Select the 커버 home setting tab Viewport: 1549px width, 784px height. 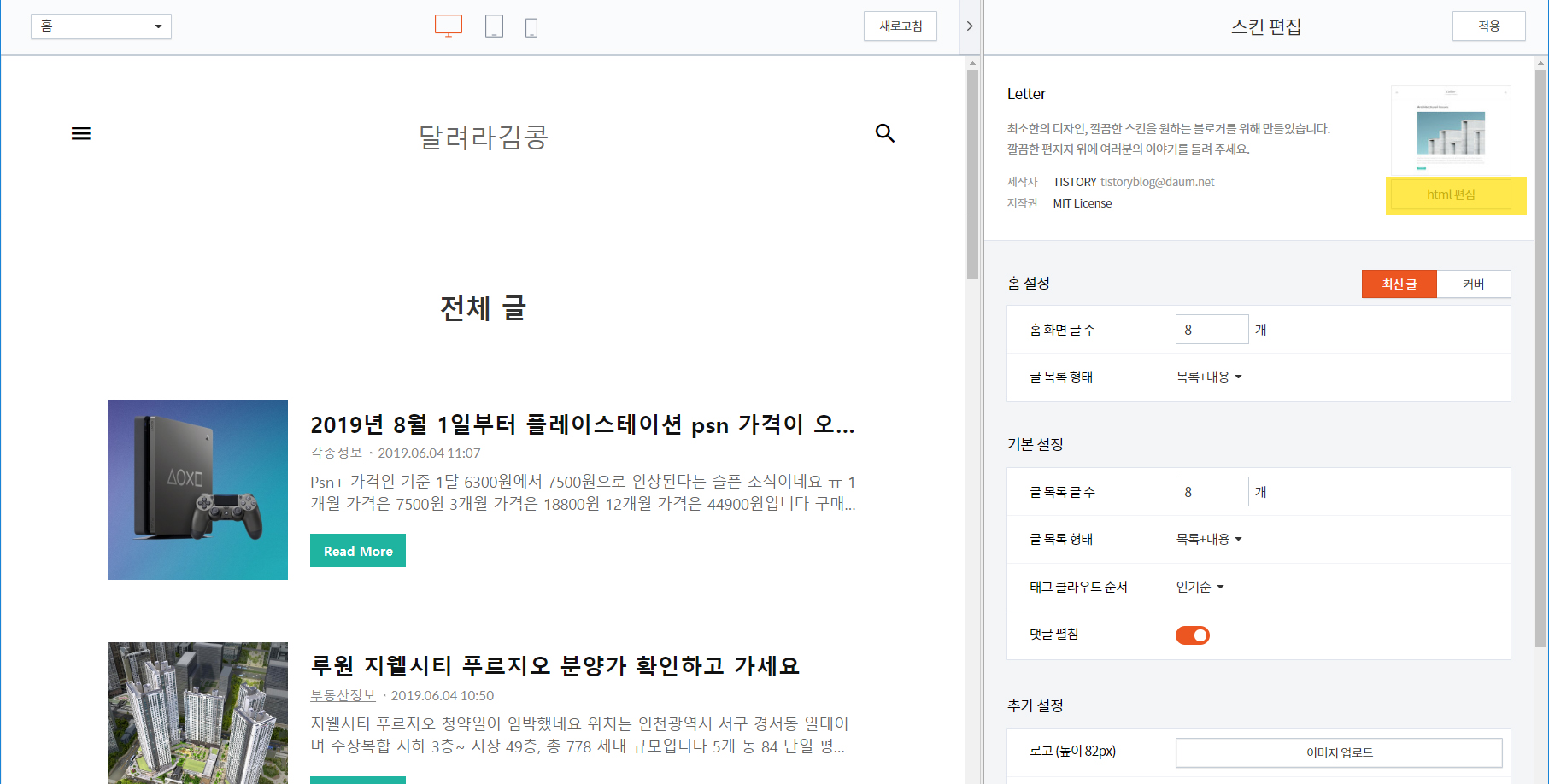pos(1474,284)
